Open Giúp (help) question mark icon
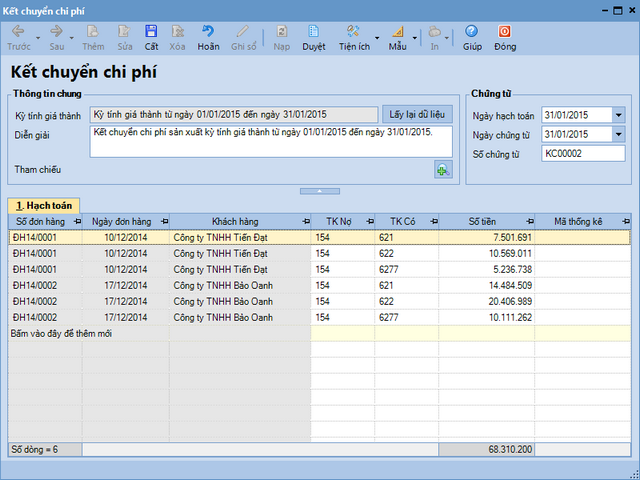Viewport: 640px width, 480px height. point(471,31)
